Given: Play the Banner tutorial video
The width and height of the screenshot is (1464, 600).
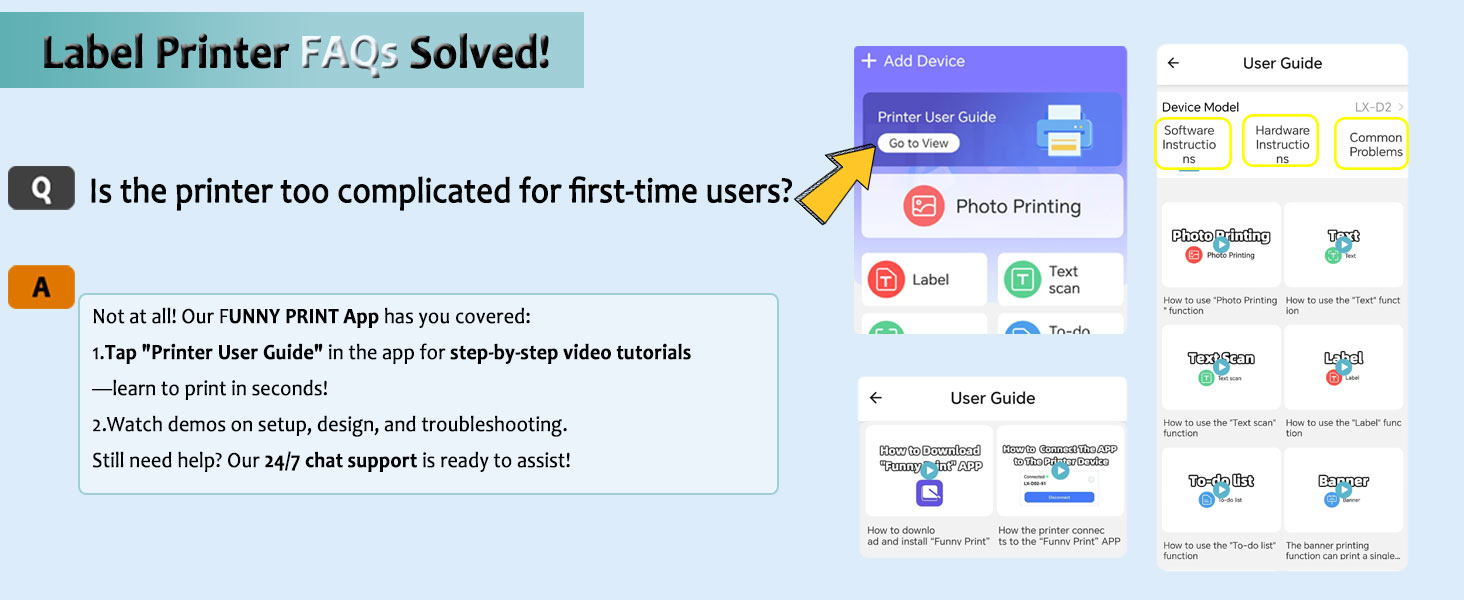Looking at the screenshot, I should point(1343,489).
